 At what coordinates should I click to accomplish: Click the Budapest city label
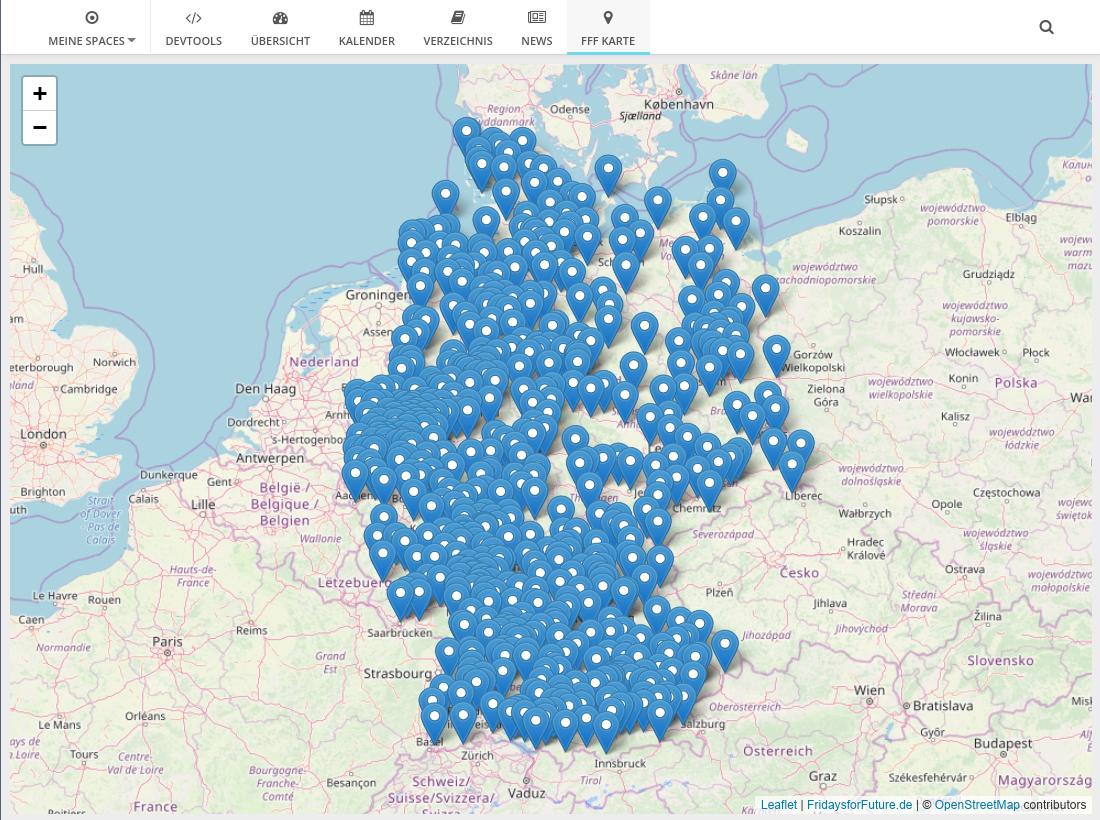point(1002,742)
